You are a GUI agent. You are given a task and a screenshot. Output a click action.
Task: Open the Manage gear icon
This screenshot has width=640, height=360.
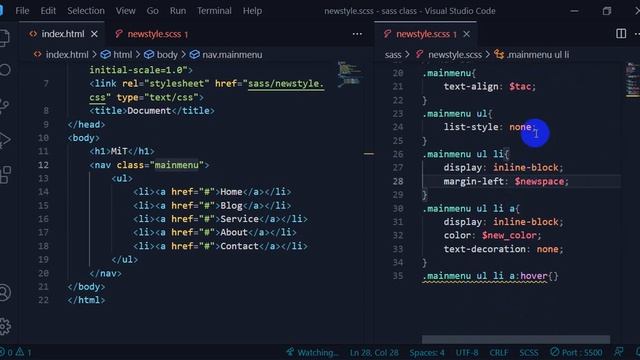[4, 326]
